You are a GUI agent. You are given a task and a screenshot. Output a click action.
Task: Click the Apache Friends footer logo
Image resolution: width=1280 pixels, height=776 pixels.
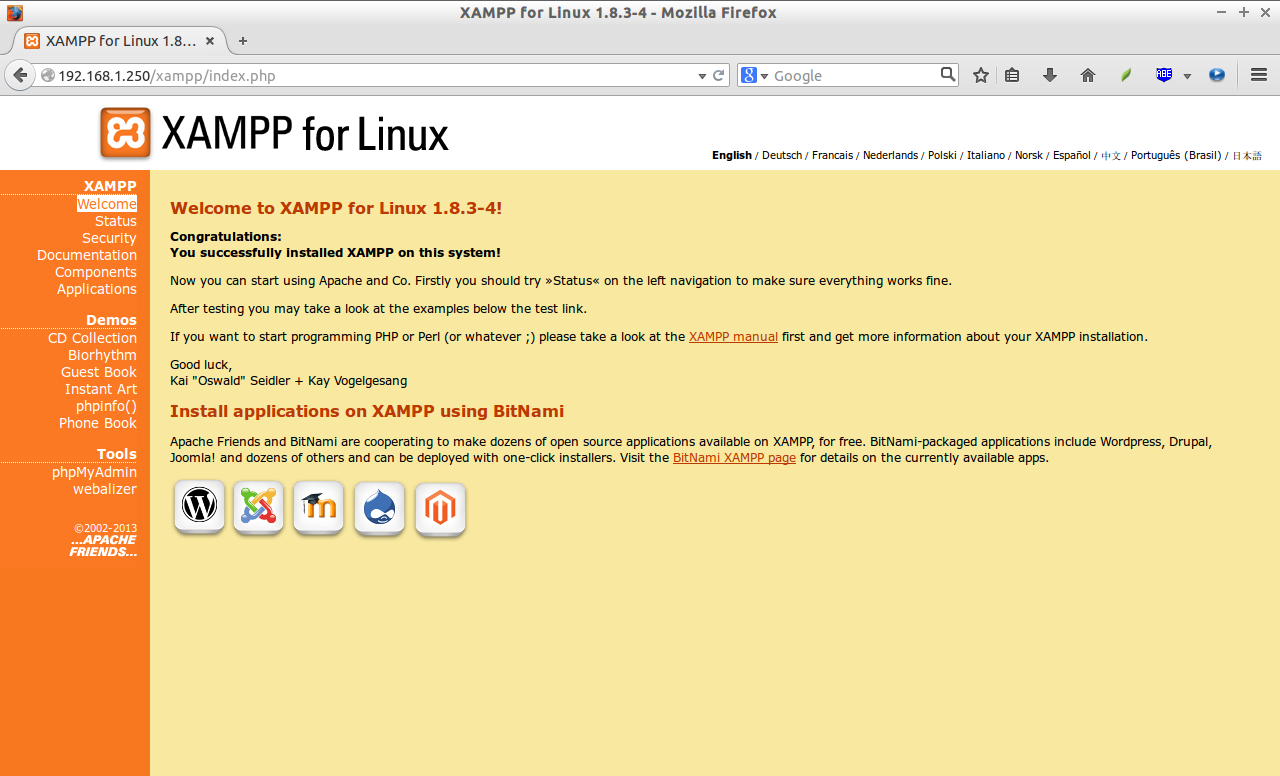[x=103, y=546]
